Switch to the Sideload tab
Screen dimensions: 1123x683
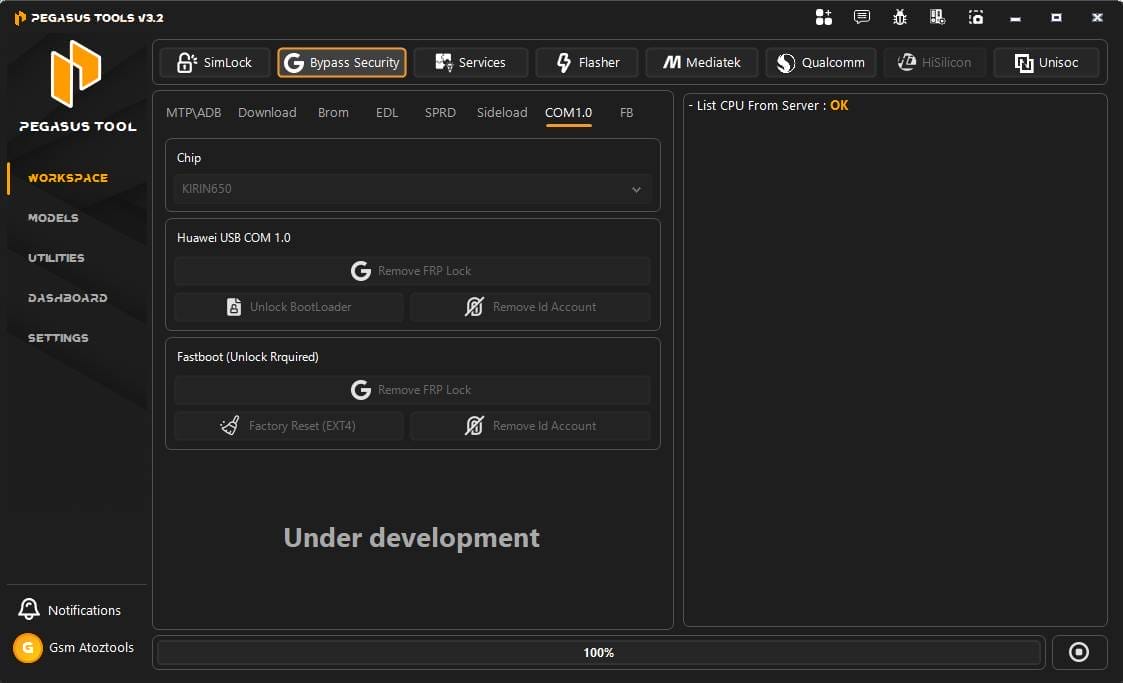click(x=501, y=112)
